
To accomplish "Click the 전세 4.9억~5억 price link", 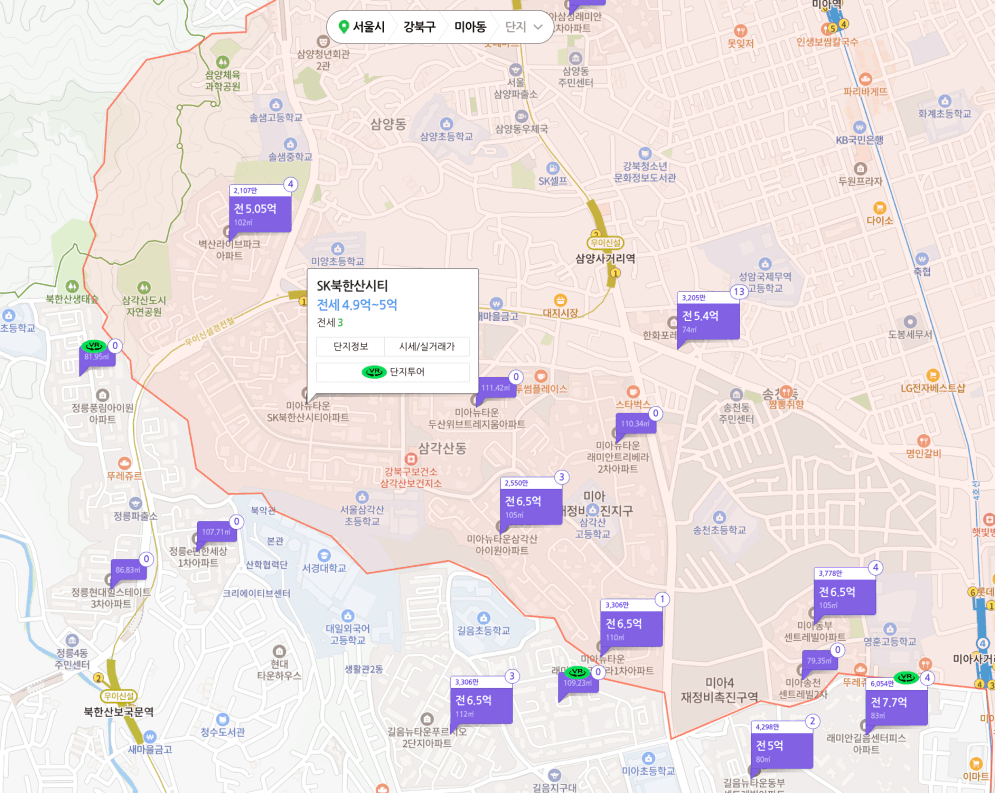I will point(357,305).
